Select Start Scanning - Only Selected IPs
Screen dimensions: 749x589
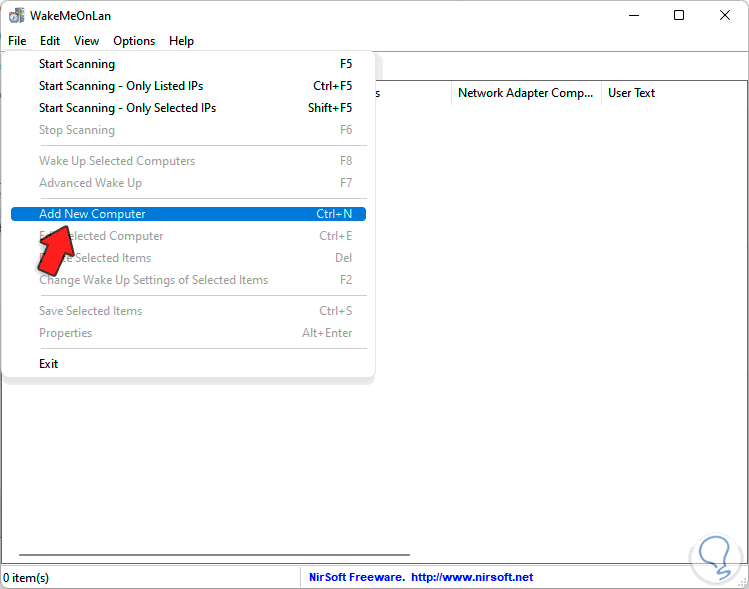(x=188, y=108)
